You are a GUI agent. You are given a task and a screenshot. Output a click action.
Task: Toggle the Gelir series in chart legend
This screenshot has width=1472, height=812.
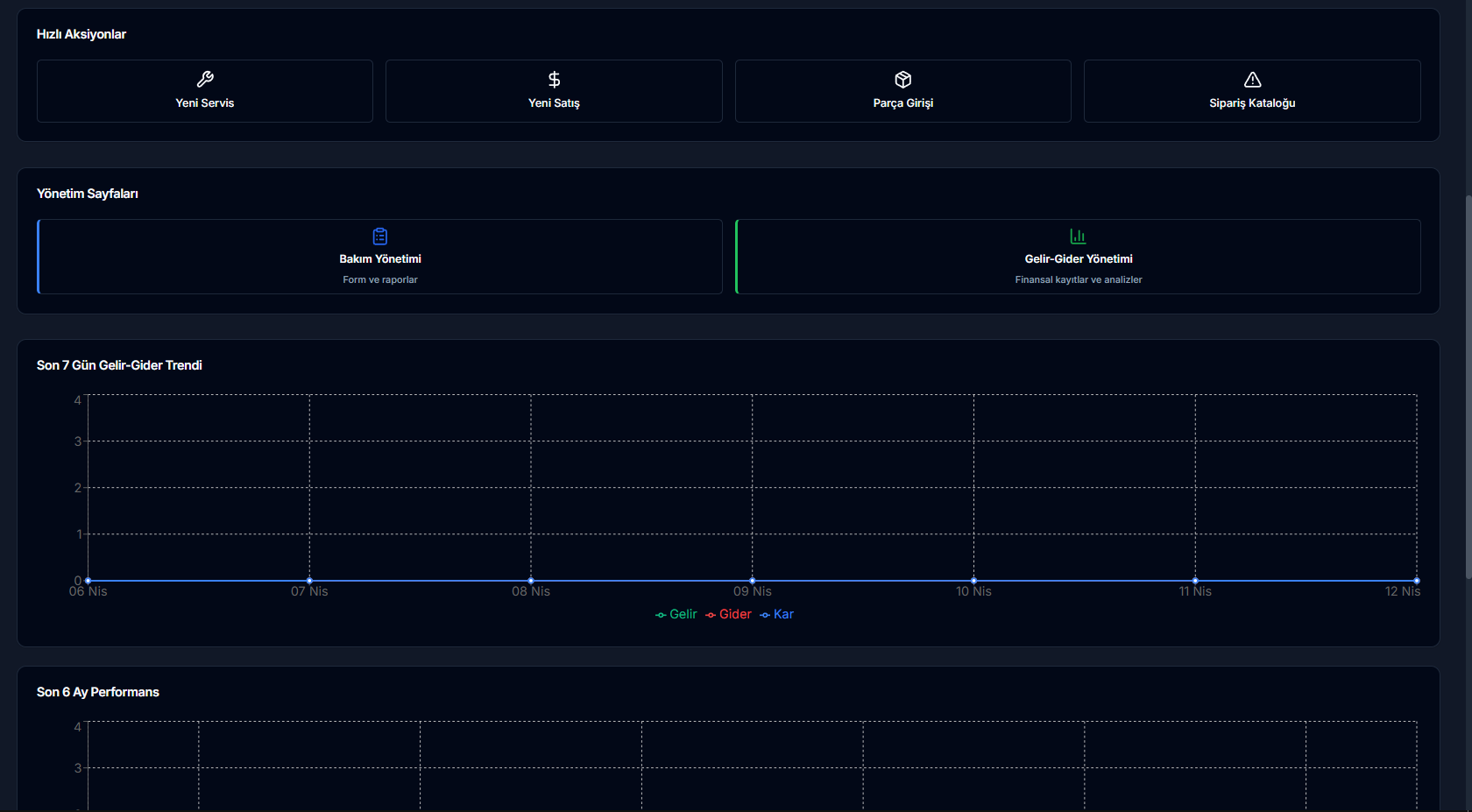676,614
